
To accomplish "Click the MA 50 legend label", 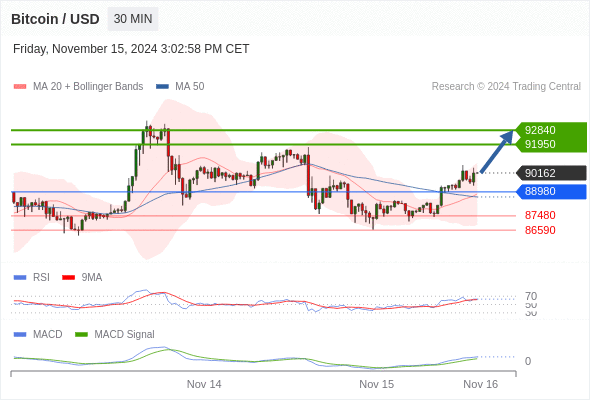I will pyautogui.click(x=190, y=87).
